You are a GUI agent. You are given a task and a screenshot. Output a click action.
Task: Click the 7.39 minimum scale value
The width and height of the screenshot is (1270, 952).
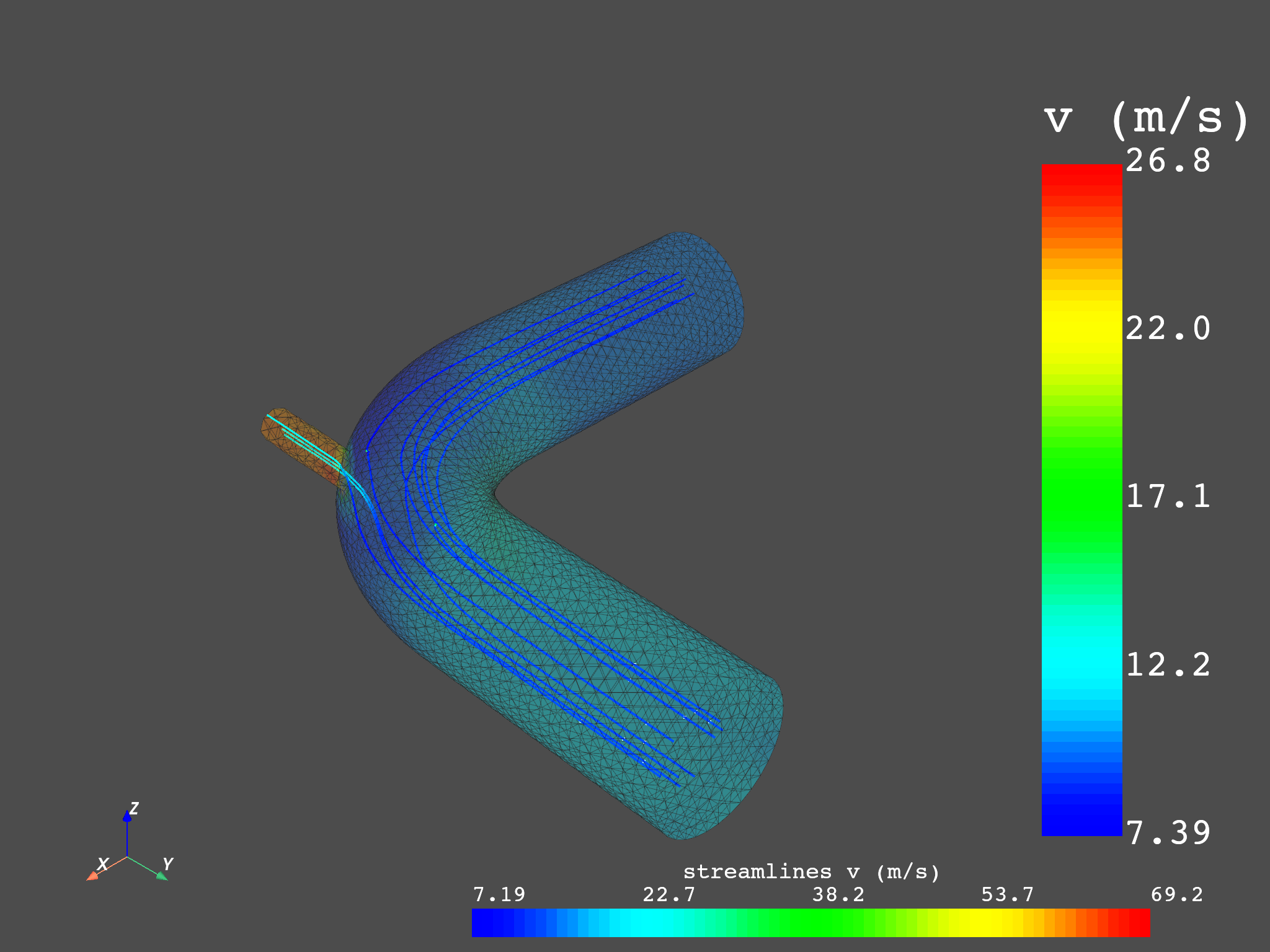[x=1168, y=832]
